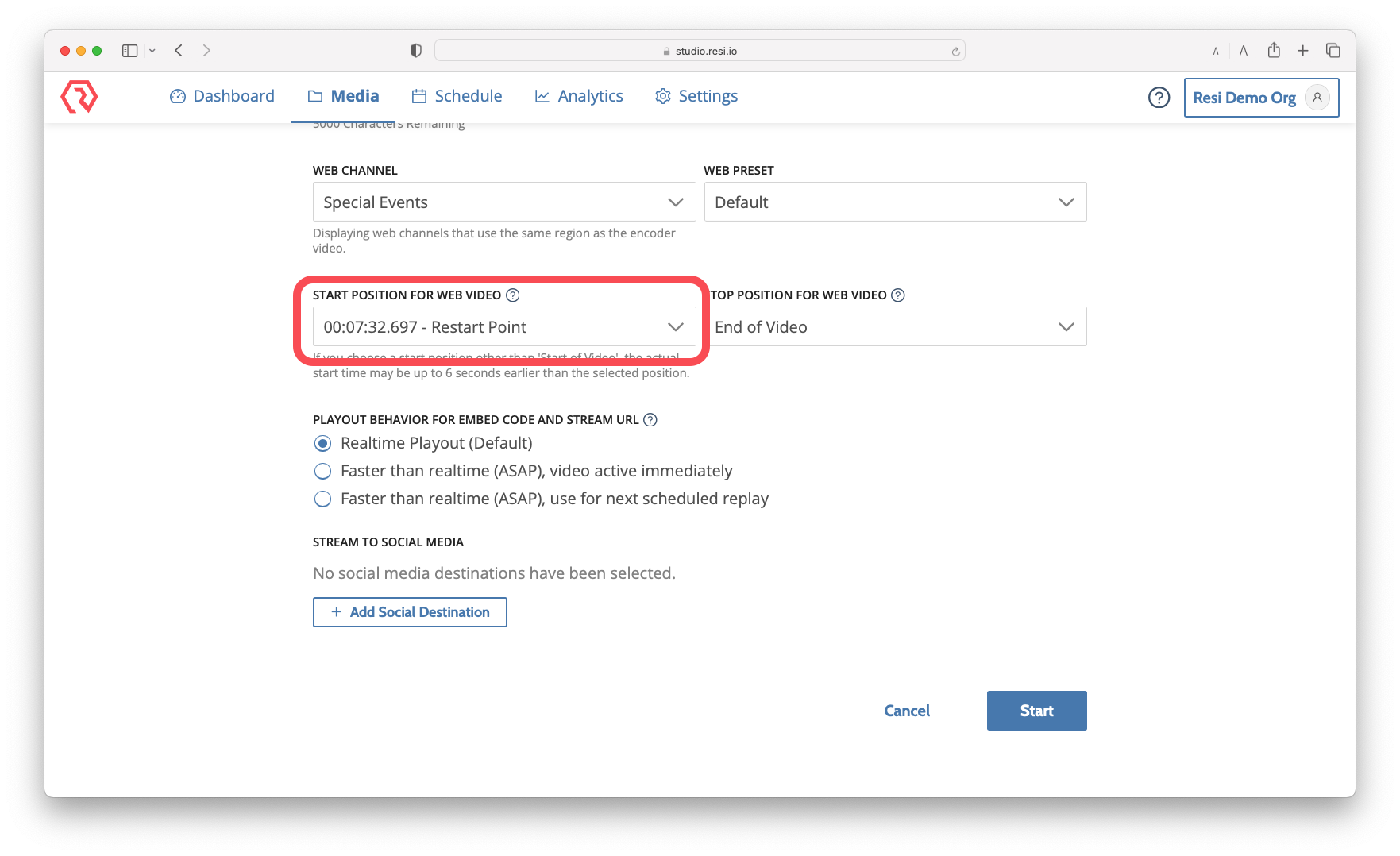
Task: Click the Resi logo in the top left
Action: 78,97
